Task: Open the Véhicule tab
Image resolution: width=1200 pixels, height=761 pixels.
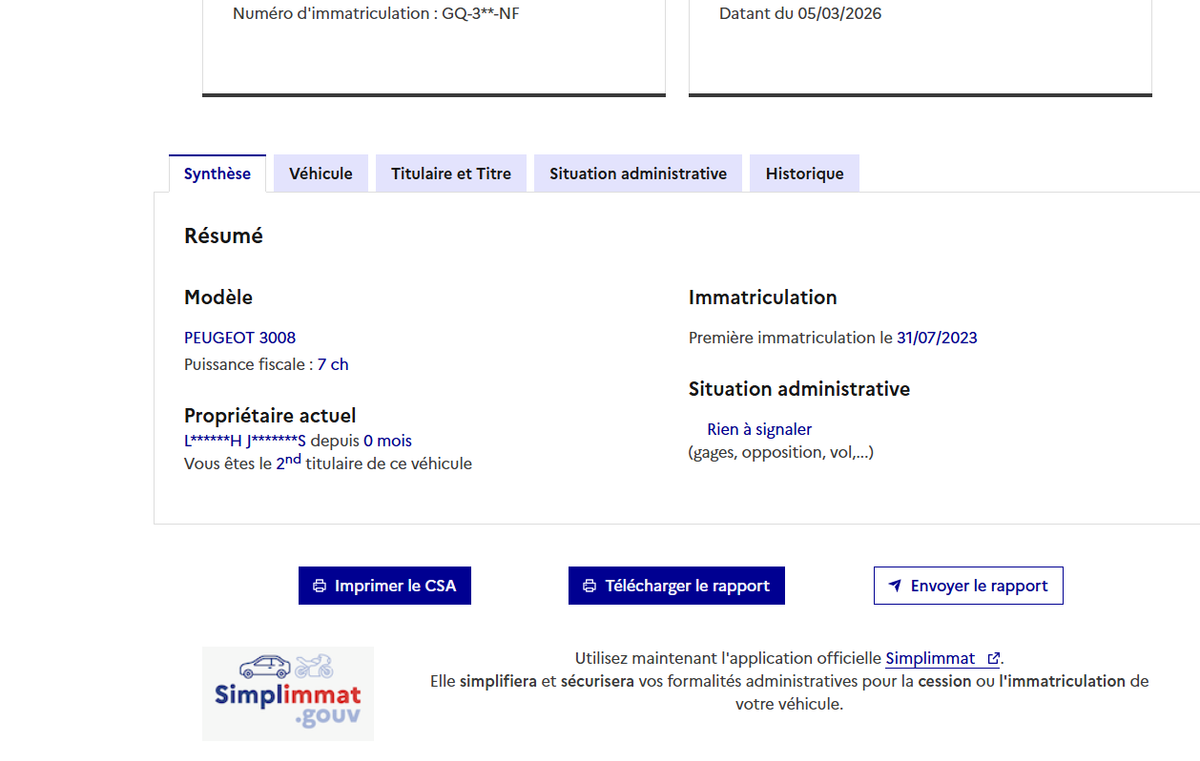Action: (321, 173)
